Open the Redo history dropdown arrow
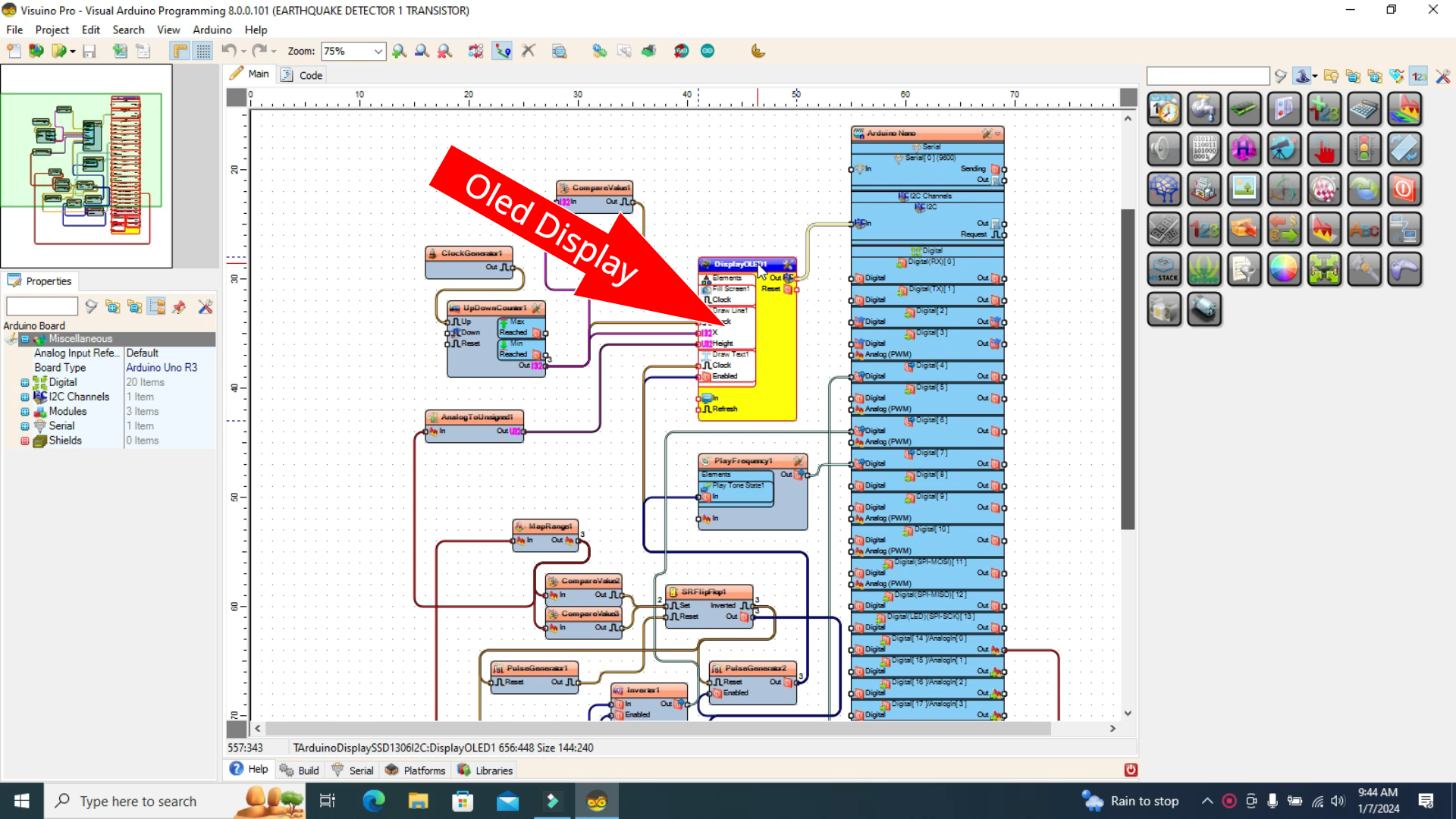Screen dimensions: 1456x819 (273, 52)
